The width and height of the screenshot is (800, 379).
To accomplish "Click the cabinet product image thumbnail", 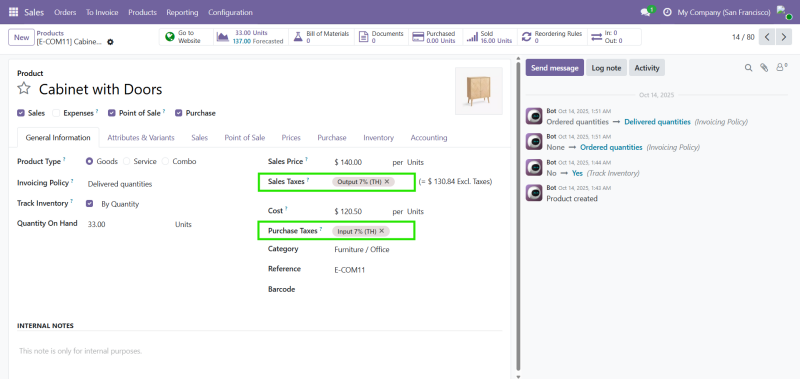I will coord(479,91).
